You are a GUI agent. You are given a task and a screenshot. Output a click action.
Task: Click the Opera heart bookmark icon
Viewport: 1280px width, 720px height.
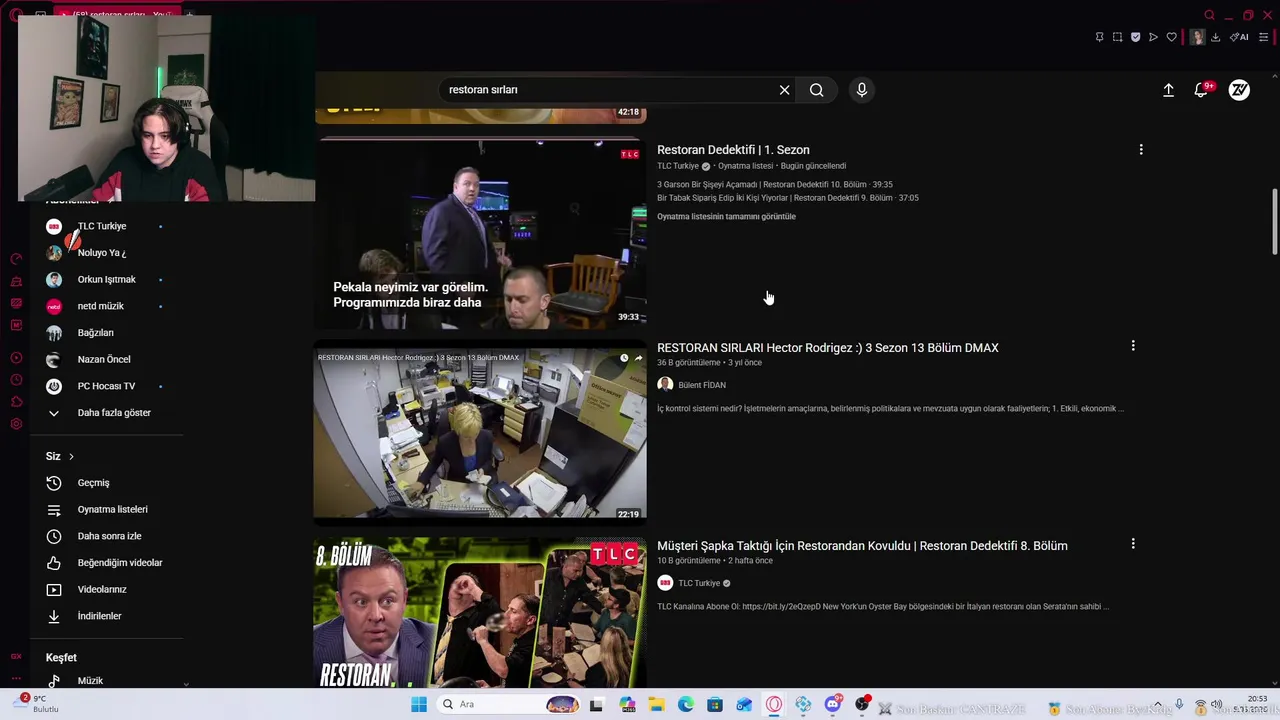pyautogui.click(x=1171, y=37)
